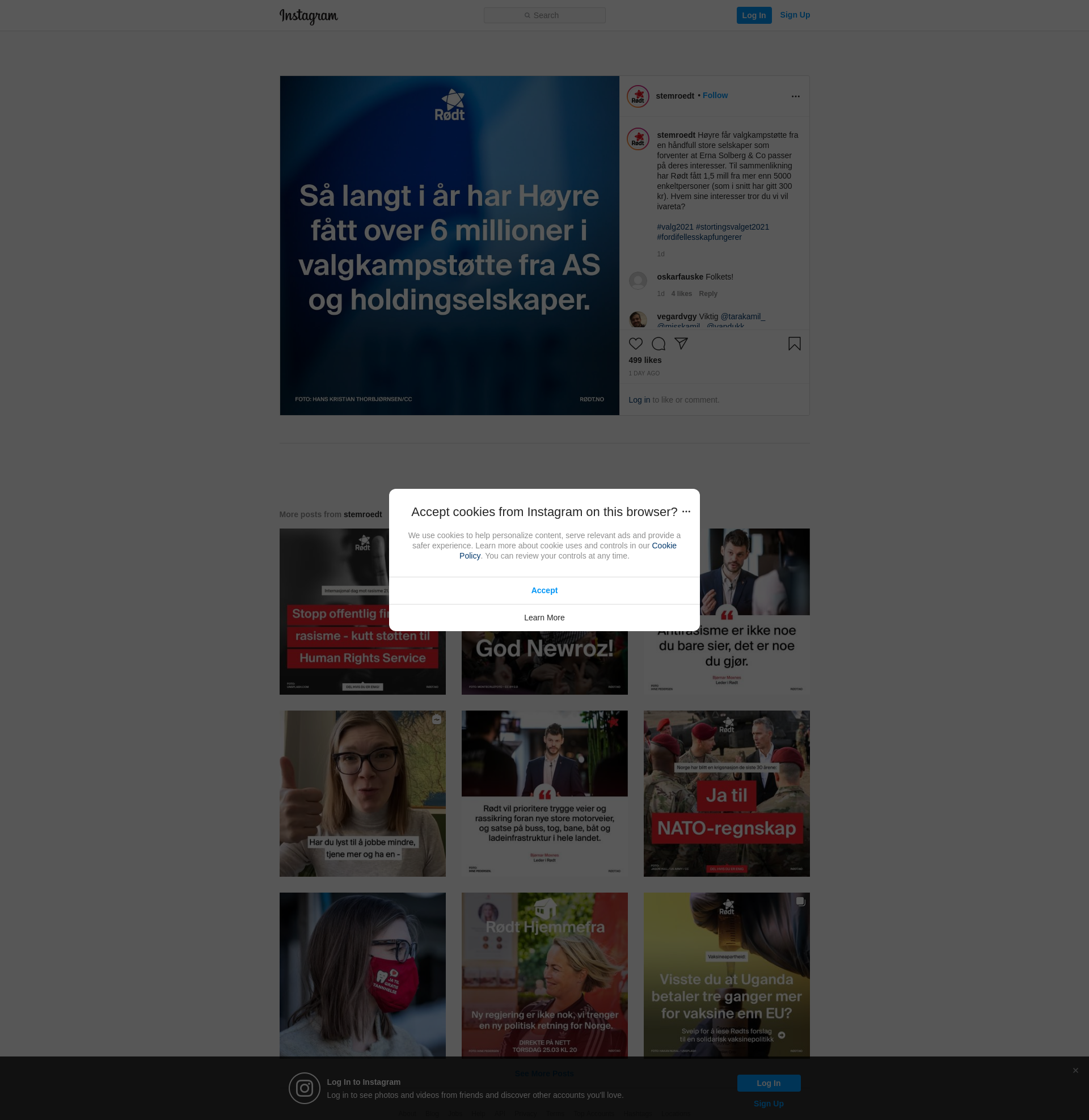Click the header Sign Up link
1089x1120 pixels.
click(x=795, y=15)
